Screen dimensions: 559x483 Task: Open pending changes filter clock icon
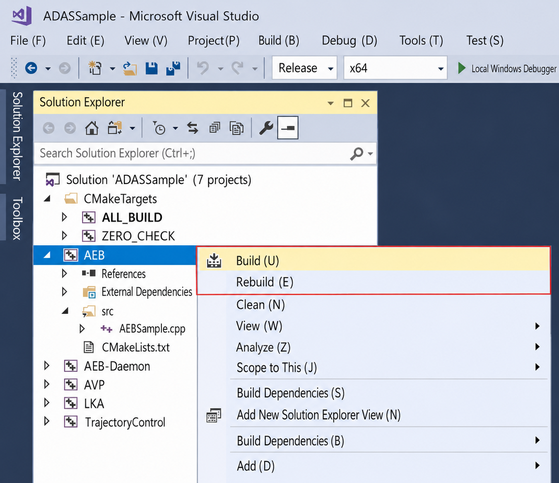(159, 128)
